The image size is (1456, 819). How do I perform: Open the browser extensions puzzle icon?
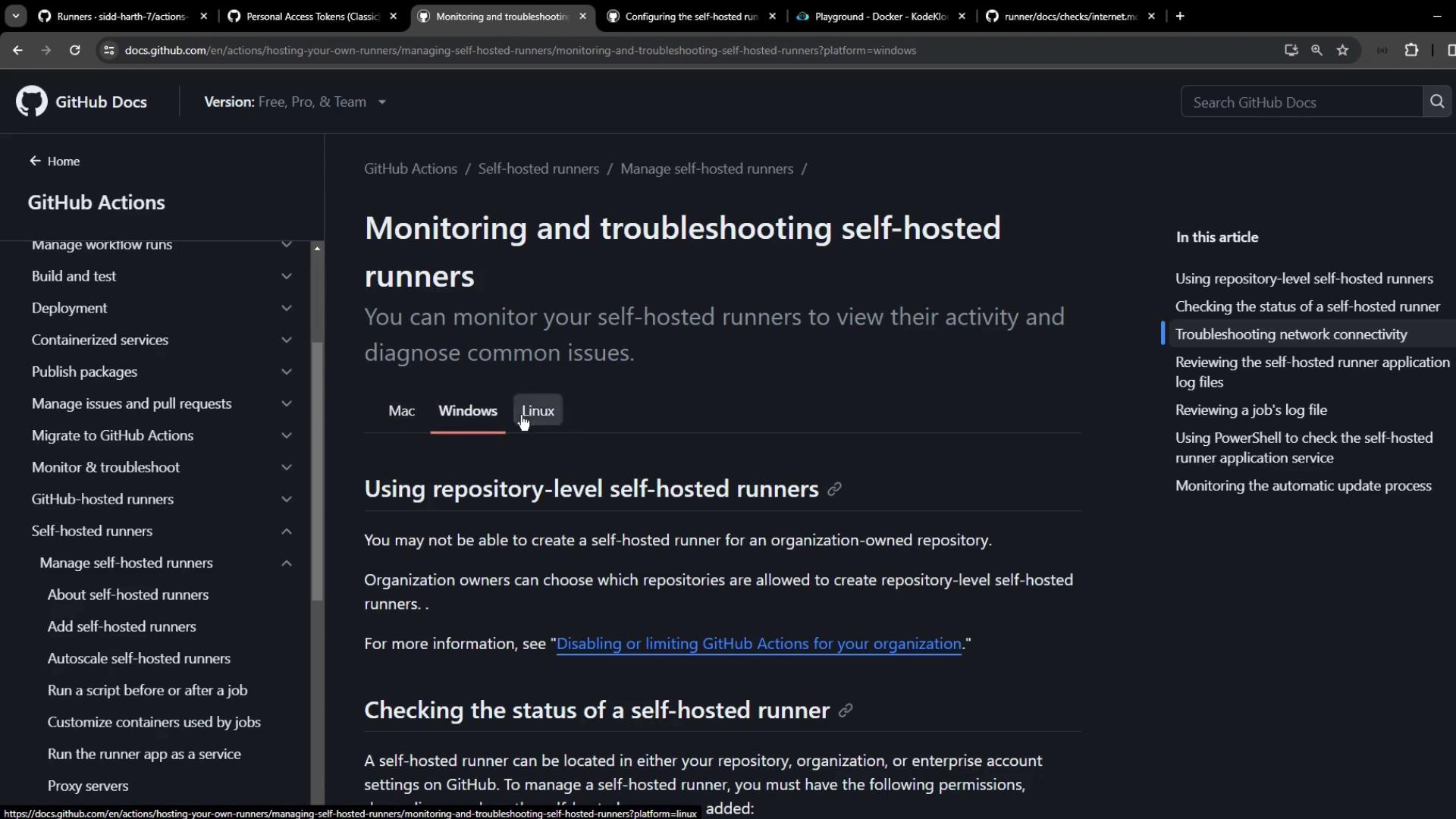tap(1411, 50)
